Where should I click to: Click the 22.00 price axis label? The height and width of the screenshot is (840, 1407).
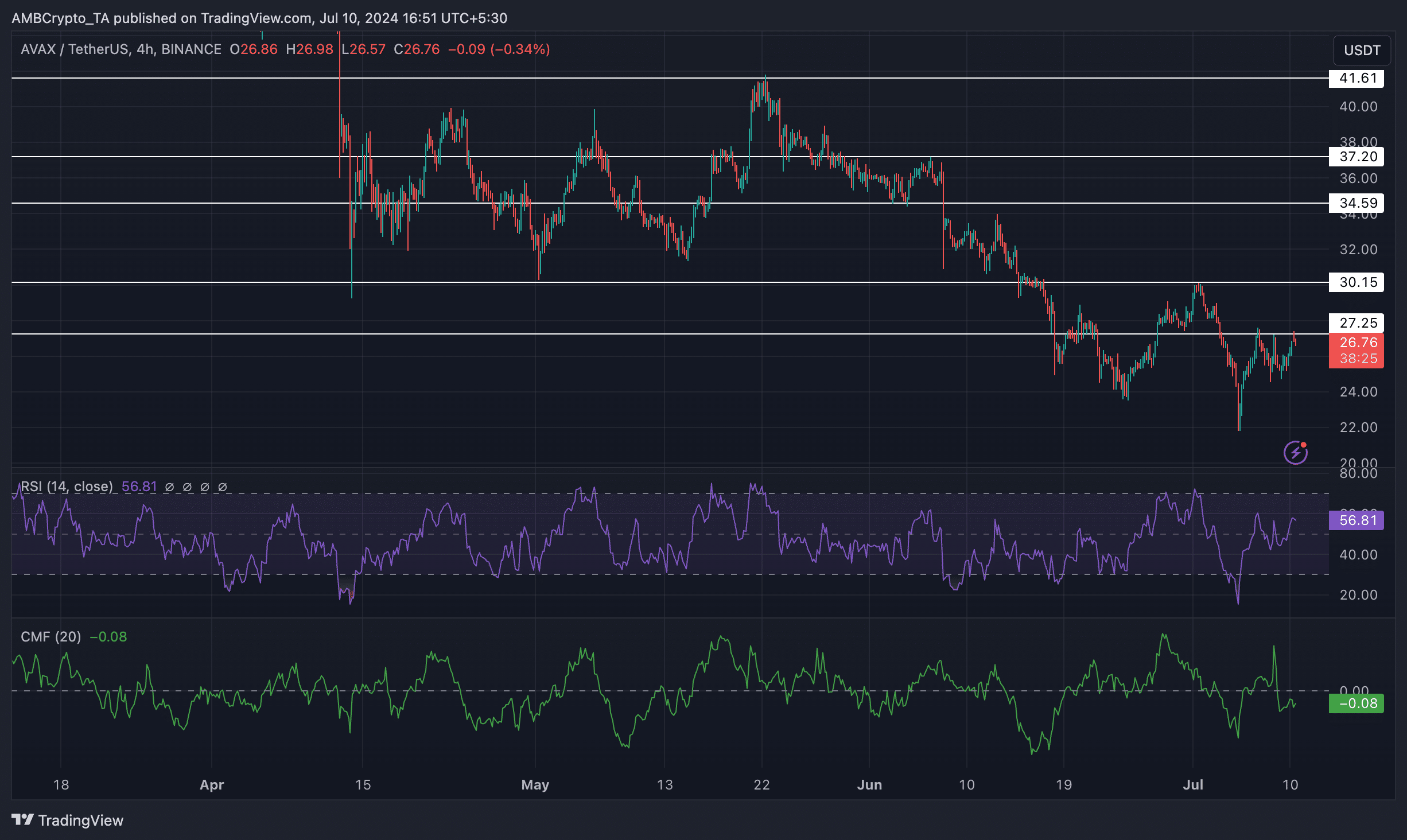pos(1358,427)
